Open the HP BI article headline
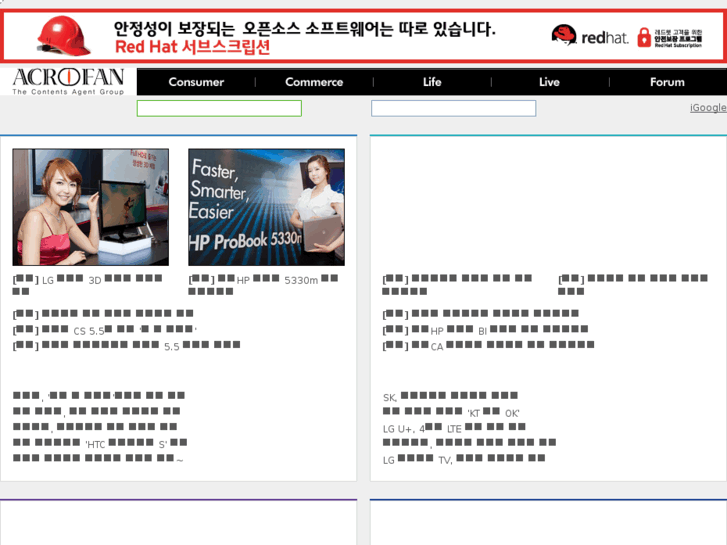 485,329
